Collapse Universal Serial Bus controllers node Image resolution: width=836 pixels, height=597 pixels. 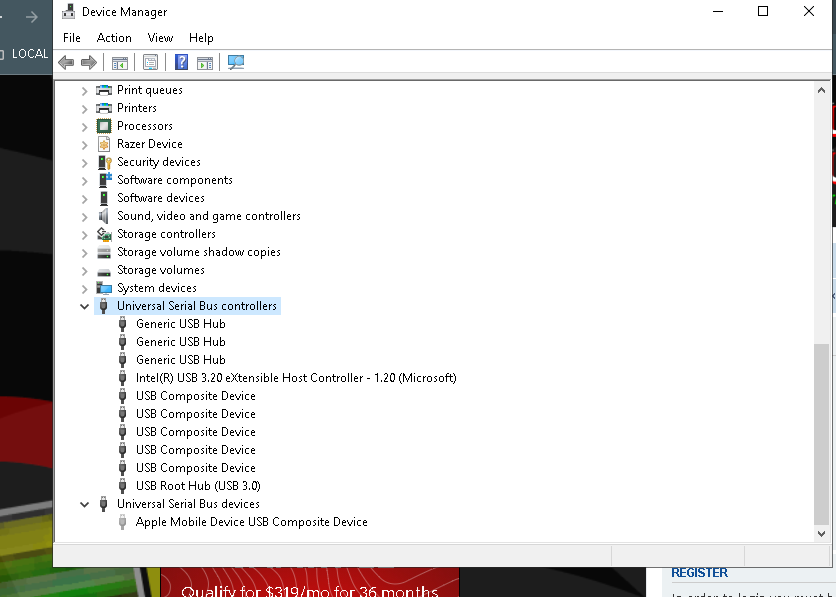point(84,306)
